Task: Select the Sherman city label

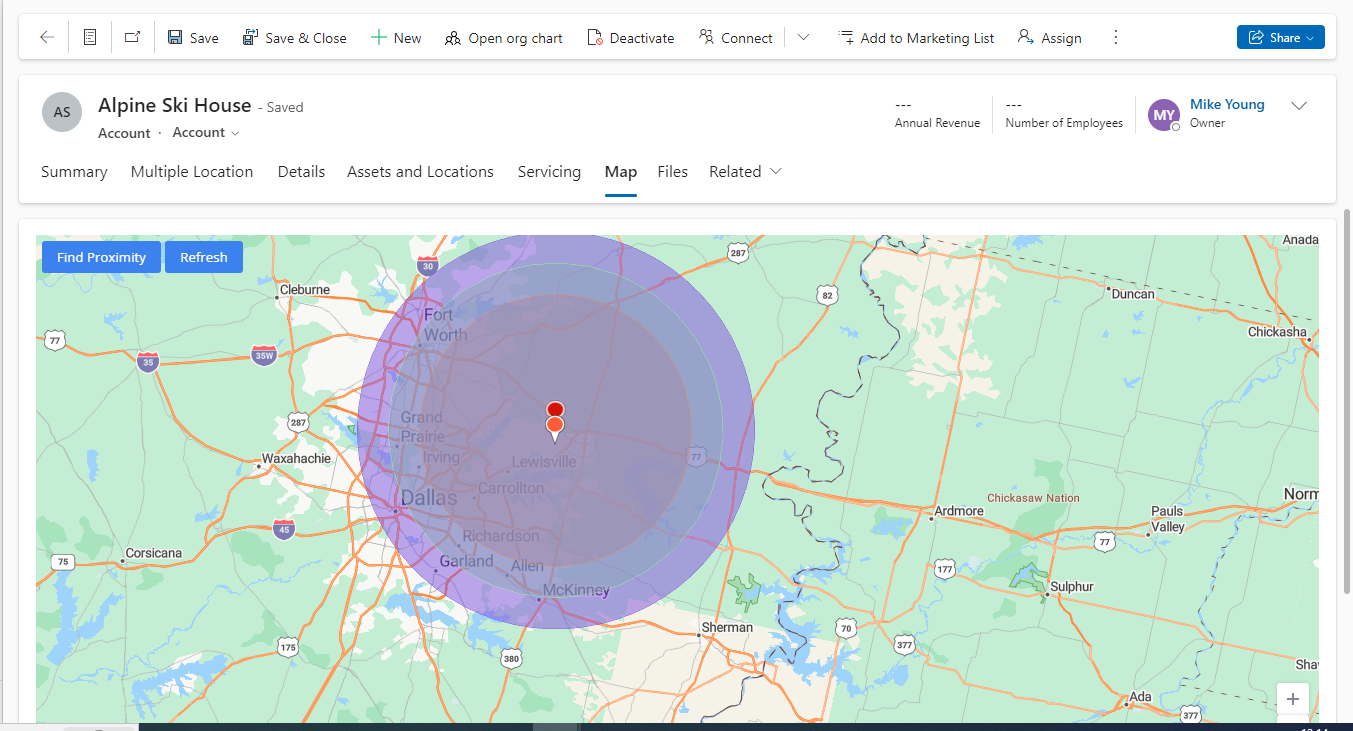Action: (727, 627)
